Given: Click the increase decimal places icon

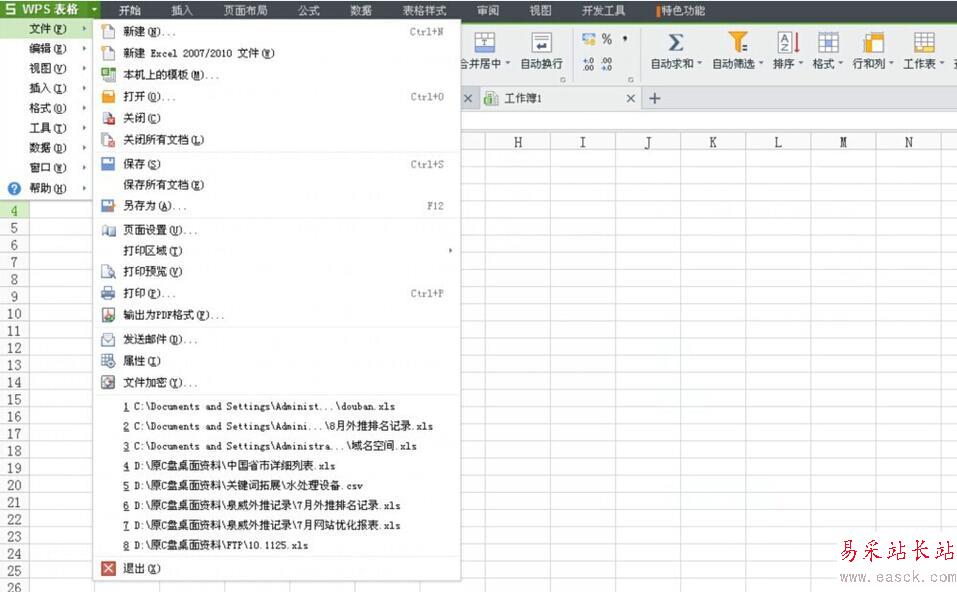Looking at the screenshot, I should 588,64.
